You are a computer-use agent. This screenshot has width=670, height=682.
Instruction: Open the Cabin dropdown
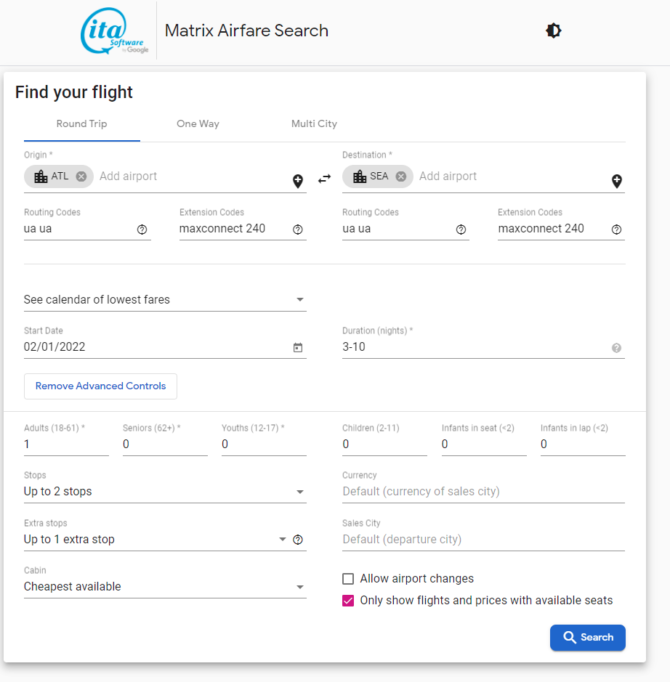165,587
